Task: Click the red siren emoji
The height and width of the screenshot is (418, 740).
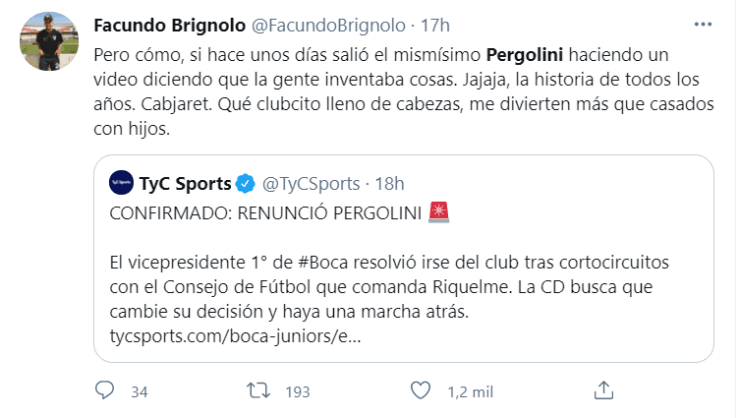Action: [437, 211]
